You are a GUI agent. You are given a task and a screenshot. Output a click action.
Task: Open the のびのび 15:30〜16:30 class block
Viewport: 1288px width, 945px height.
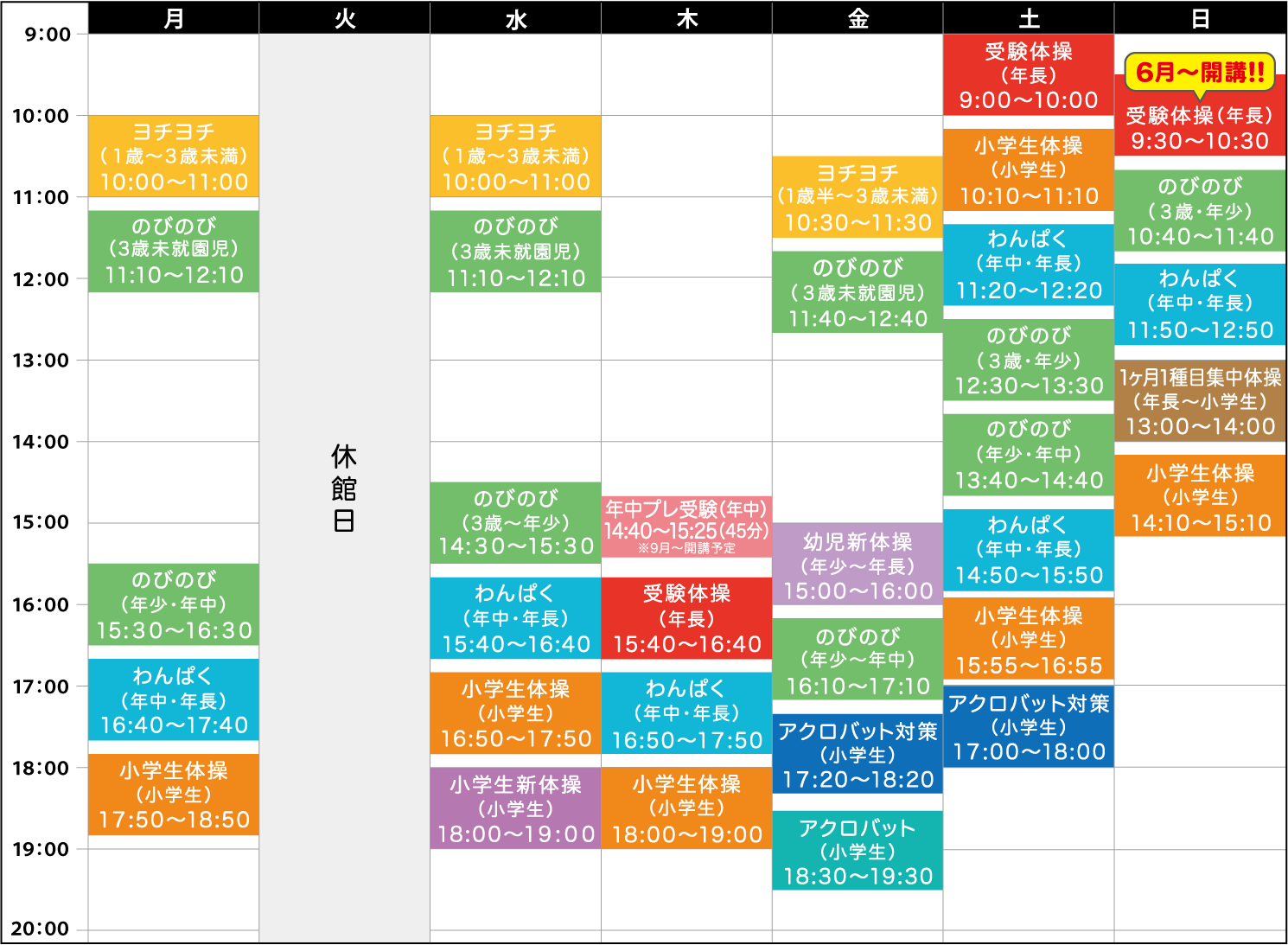pos(174,605)
